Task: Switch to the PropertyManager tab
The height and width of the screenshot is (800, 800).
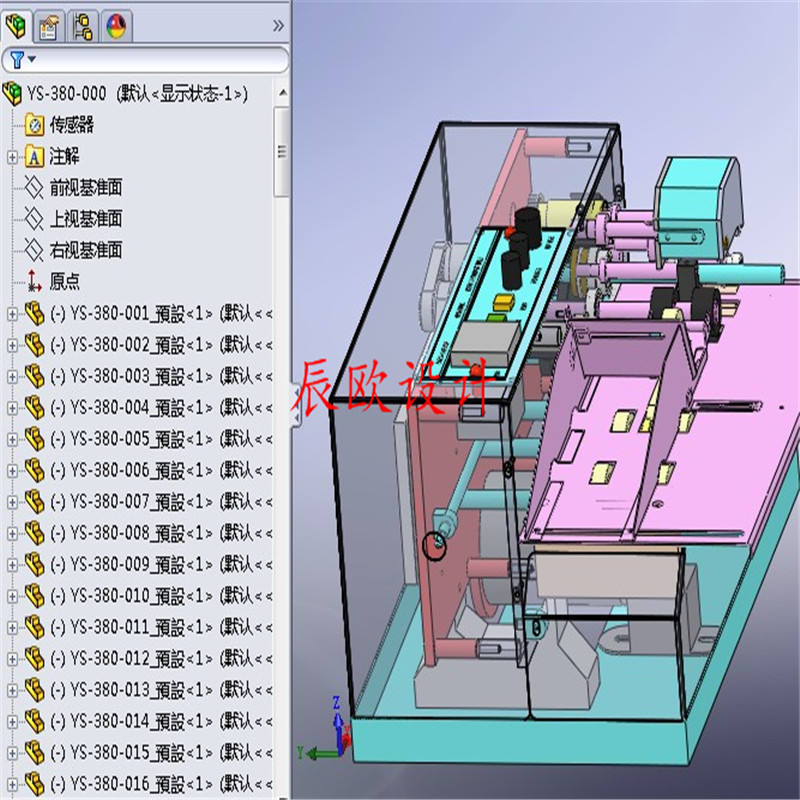Action: tap(49, 27)
